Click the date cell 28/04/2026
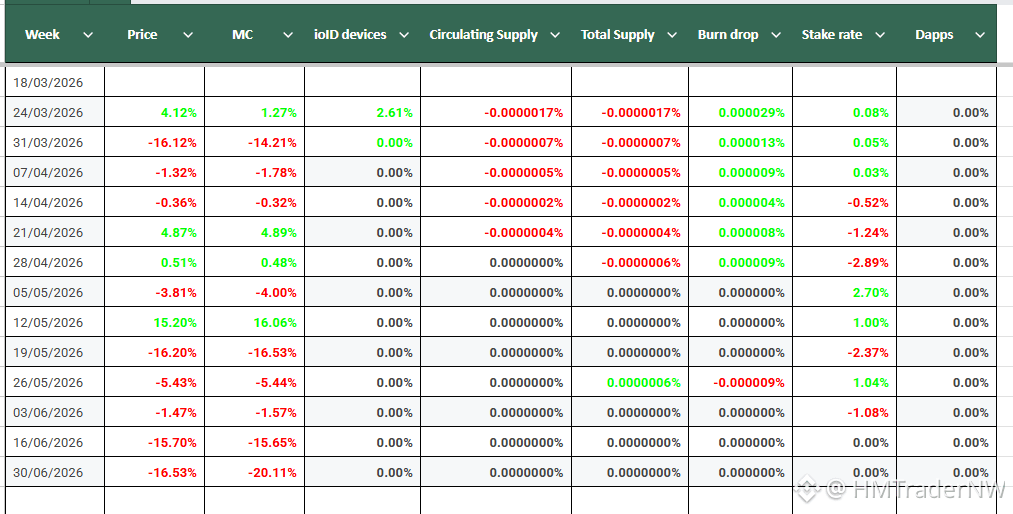 (x=55, y=262)
